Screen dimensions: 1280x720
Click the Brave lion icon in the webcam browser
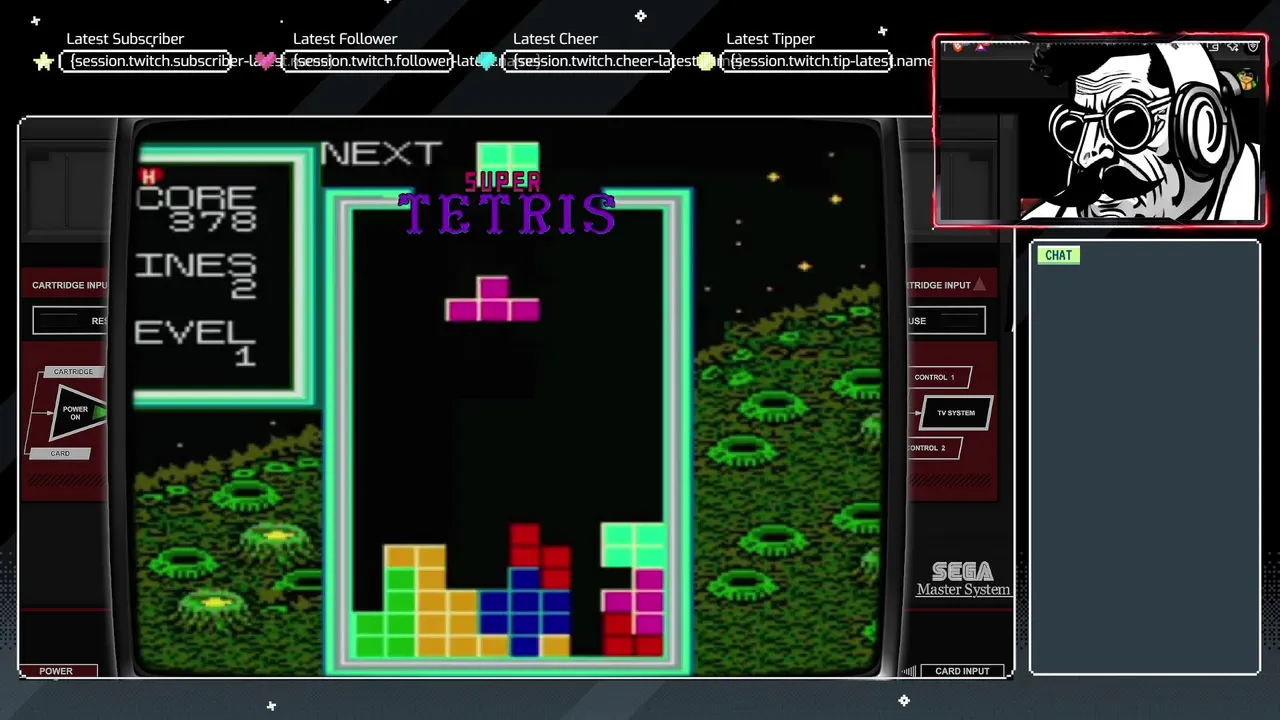tap(958, 46)
